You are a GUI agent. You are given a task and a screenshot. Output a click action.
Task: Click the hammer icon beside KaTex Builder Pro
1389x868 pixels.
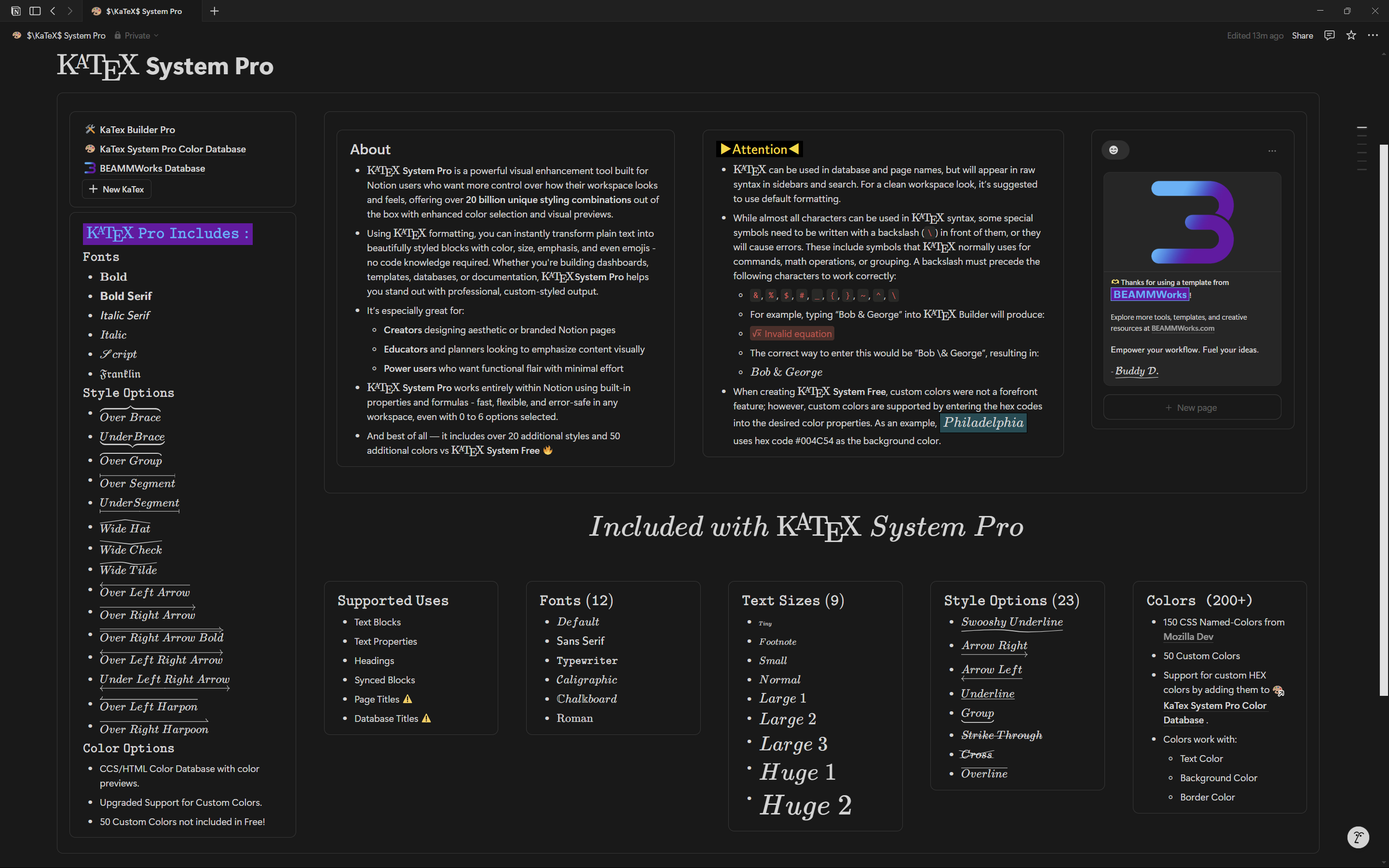[90, 129]
